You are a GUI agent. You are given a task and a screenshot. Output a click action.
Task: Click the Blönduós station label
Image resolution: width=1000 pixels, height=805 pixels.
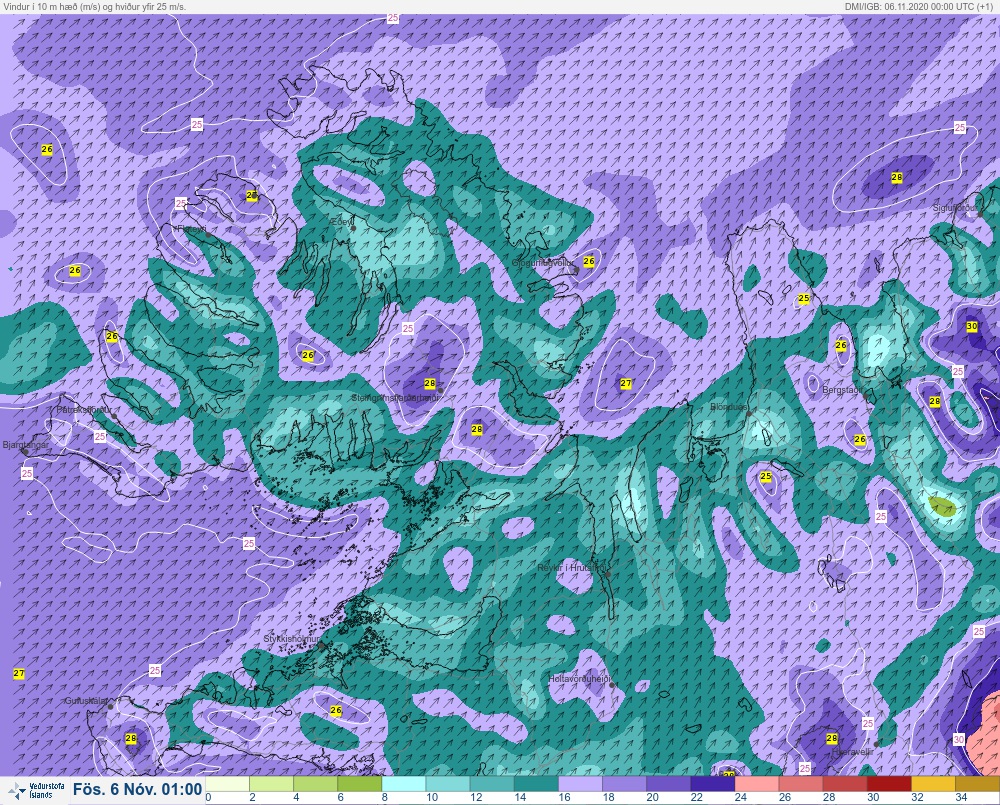coord(729,407)
